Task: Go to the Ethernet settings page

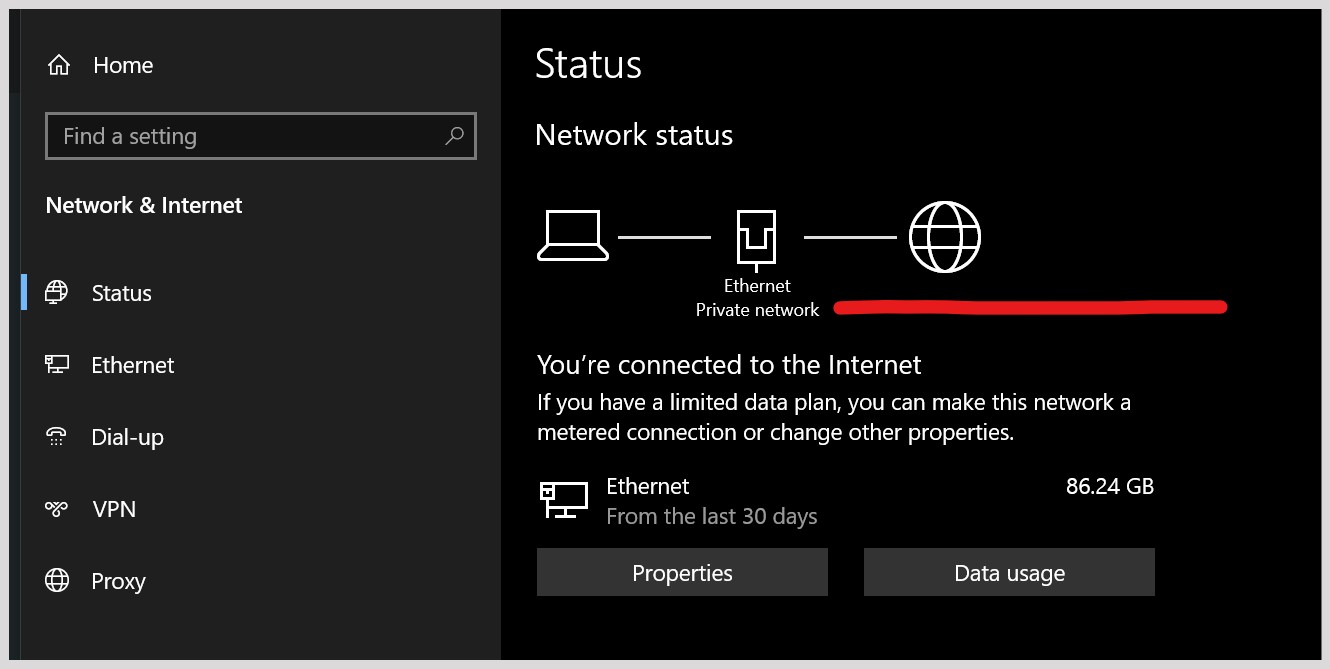Action: click(132, 365)
